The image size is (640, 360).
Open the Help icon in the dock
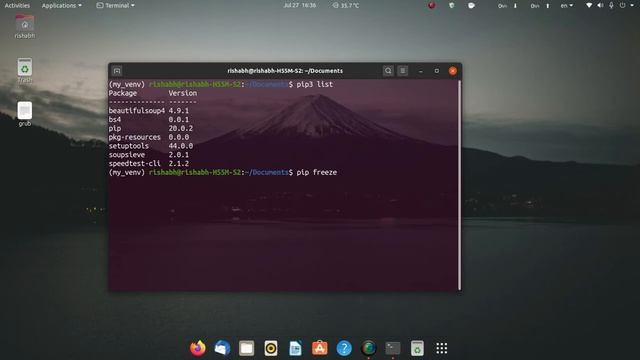tap(344, 348)
